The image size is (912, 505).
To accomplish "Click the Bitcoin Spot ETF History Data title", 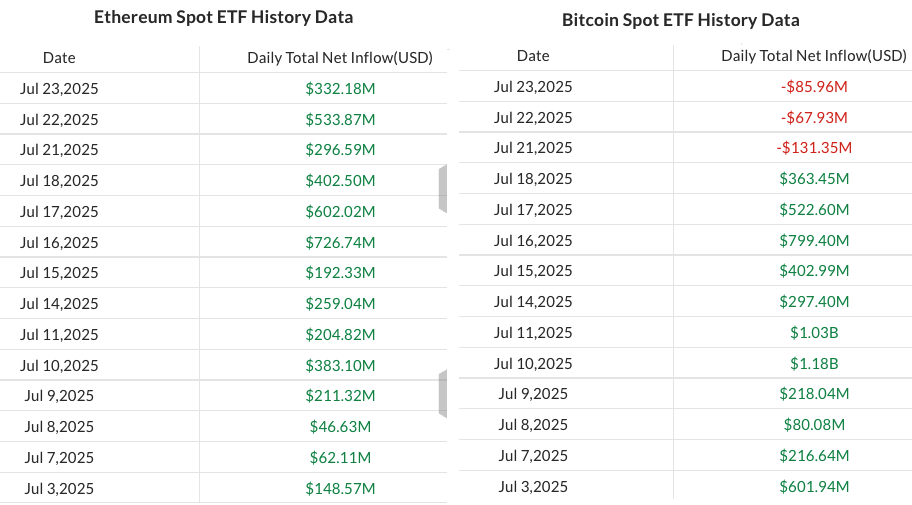I will [681, 20].
